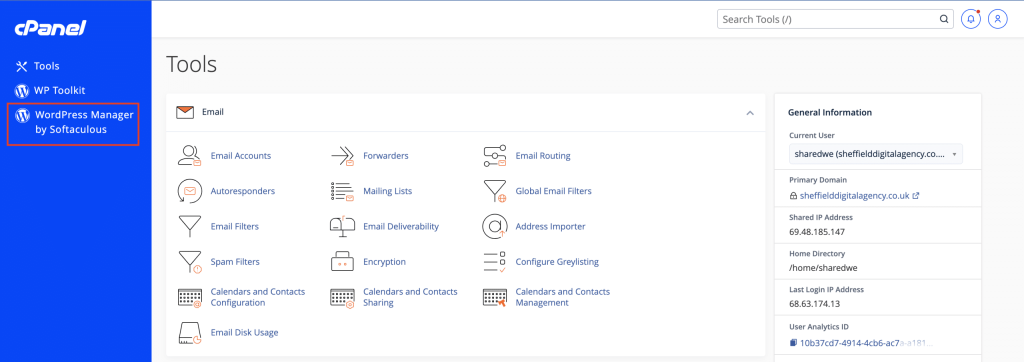This screenshot has width=1024, height=362.
Task: Click the Email Deliverability mailbox icon
Action: pyautogui.click(x=342, y=227)
